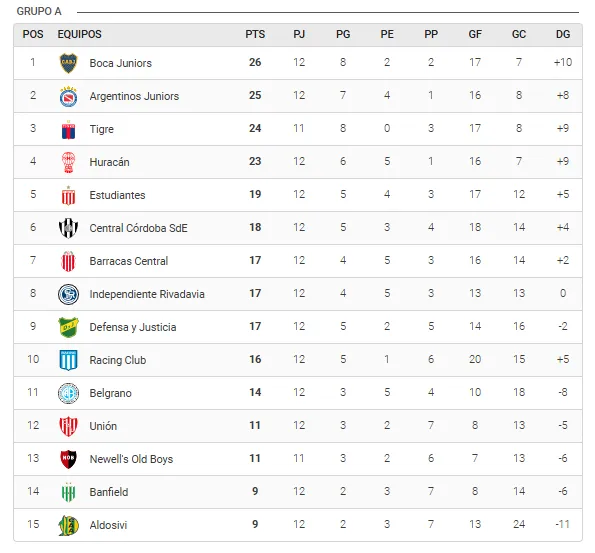595x553 pixels.
Task: Click the Boca Juniors crest icon
Action: tap(69, 63)
